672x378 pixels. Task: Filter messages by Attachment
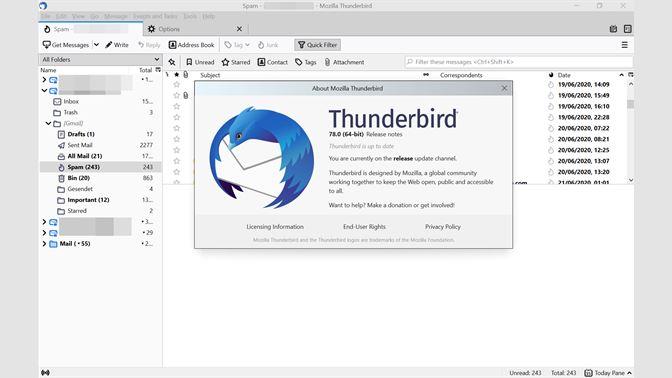[344, 62]
